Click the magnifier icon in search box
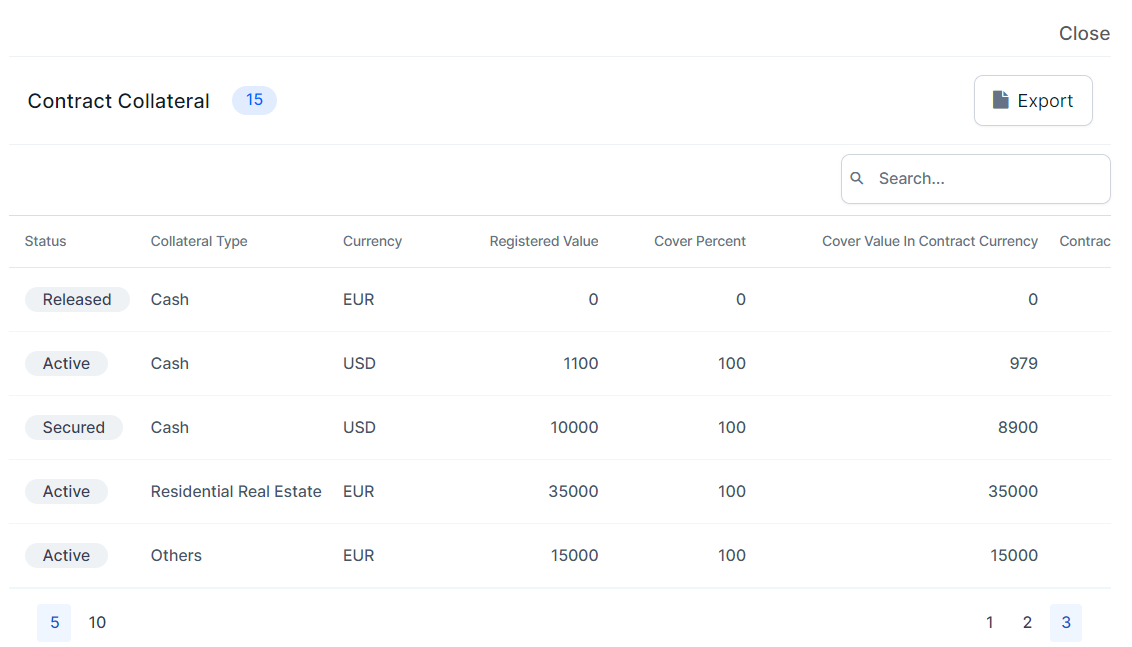 tap(857, 179)
